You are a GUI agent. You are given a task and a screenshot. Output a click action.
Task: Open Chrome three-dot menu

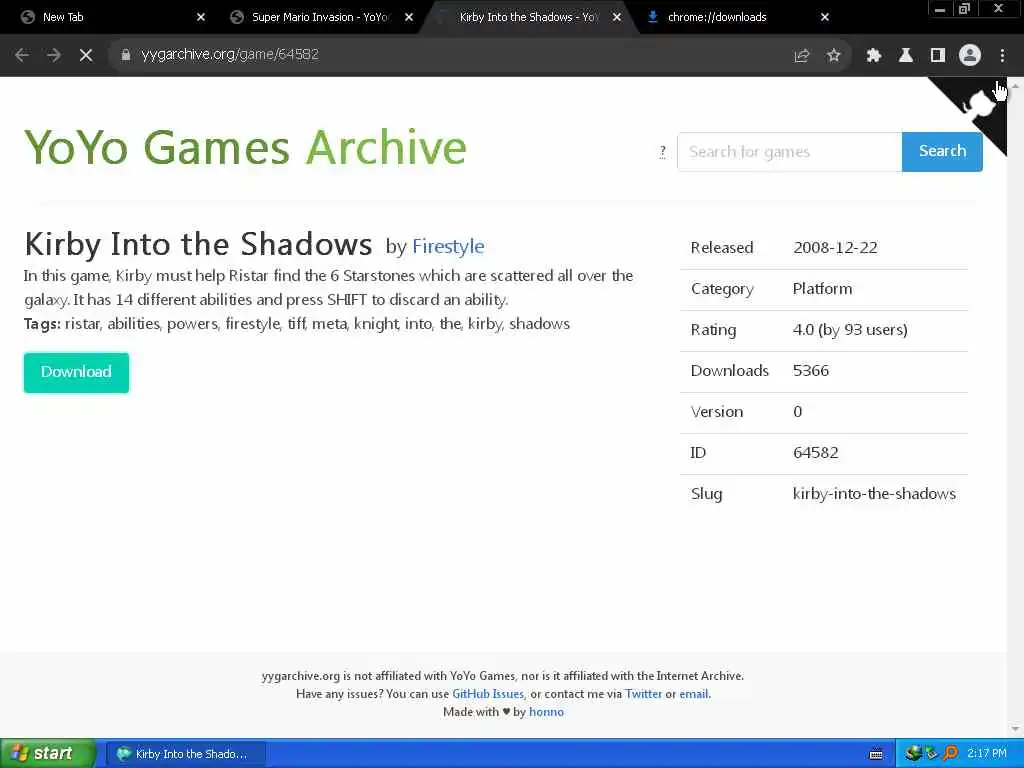[x=1002, y=56]
